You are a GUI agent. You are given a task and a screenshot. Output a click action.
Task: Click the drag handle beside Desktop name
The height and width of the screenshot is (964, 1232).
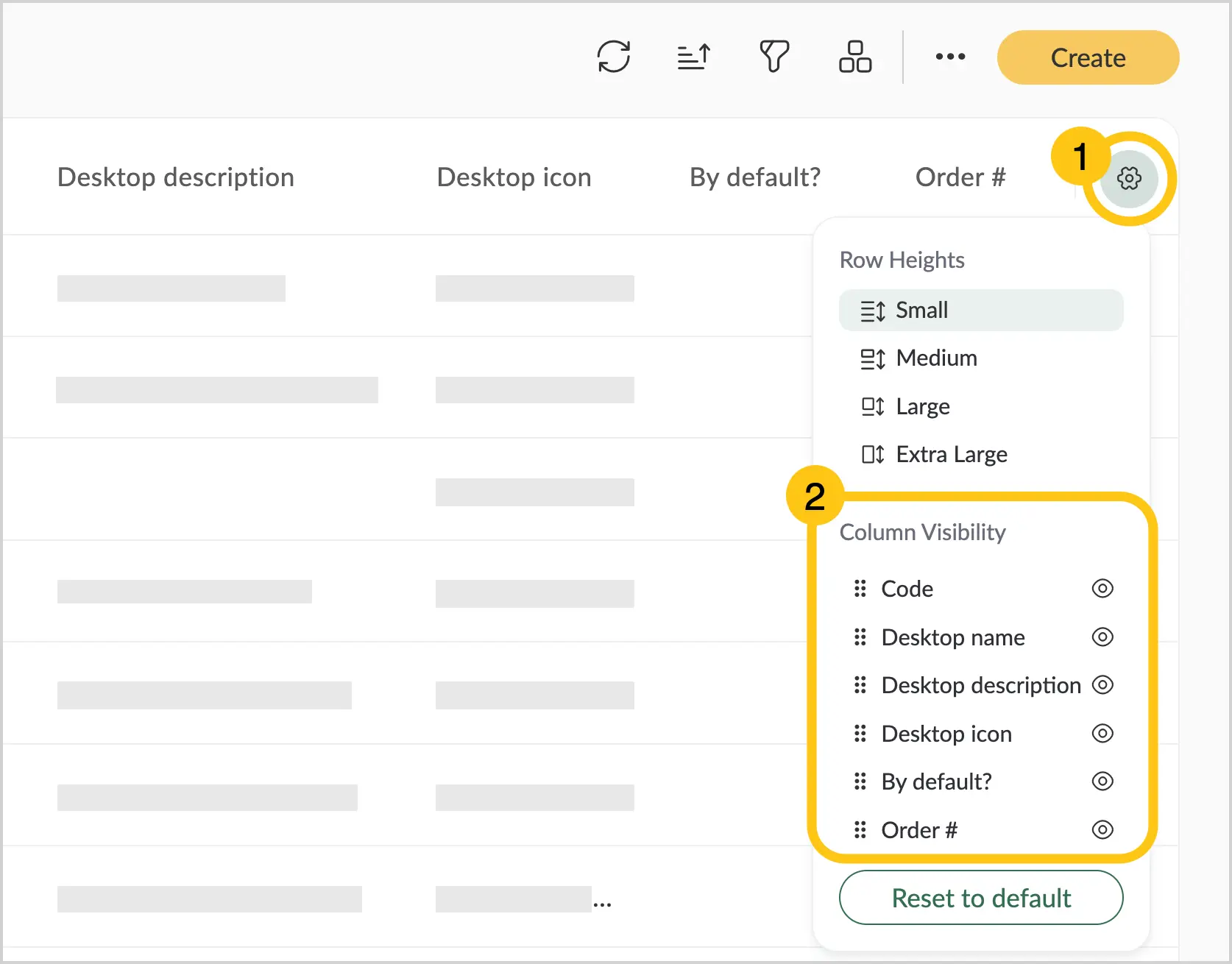click(860, 637)
